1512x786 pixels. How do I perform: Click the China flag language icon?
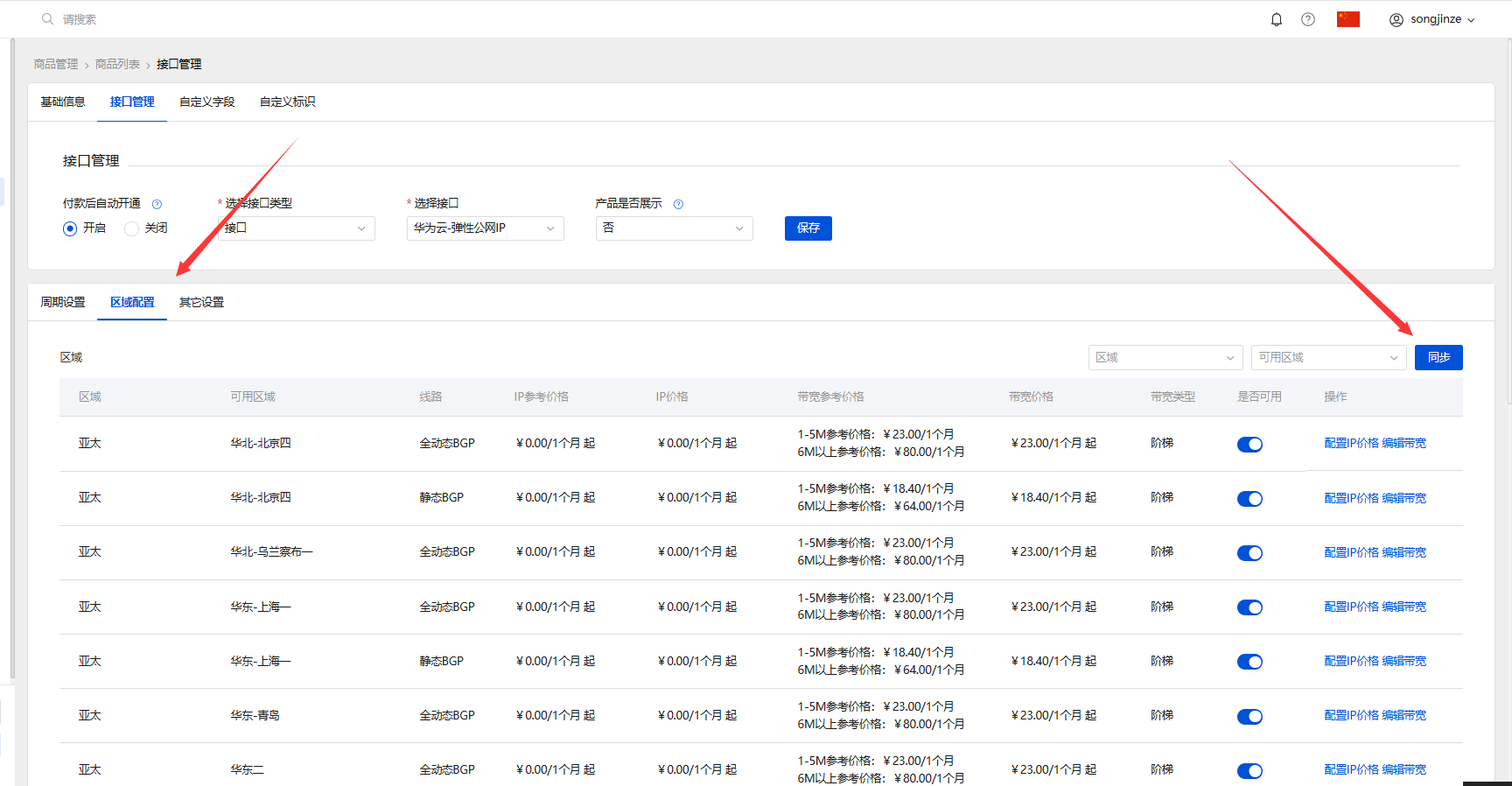click(x=1348, y=19)
